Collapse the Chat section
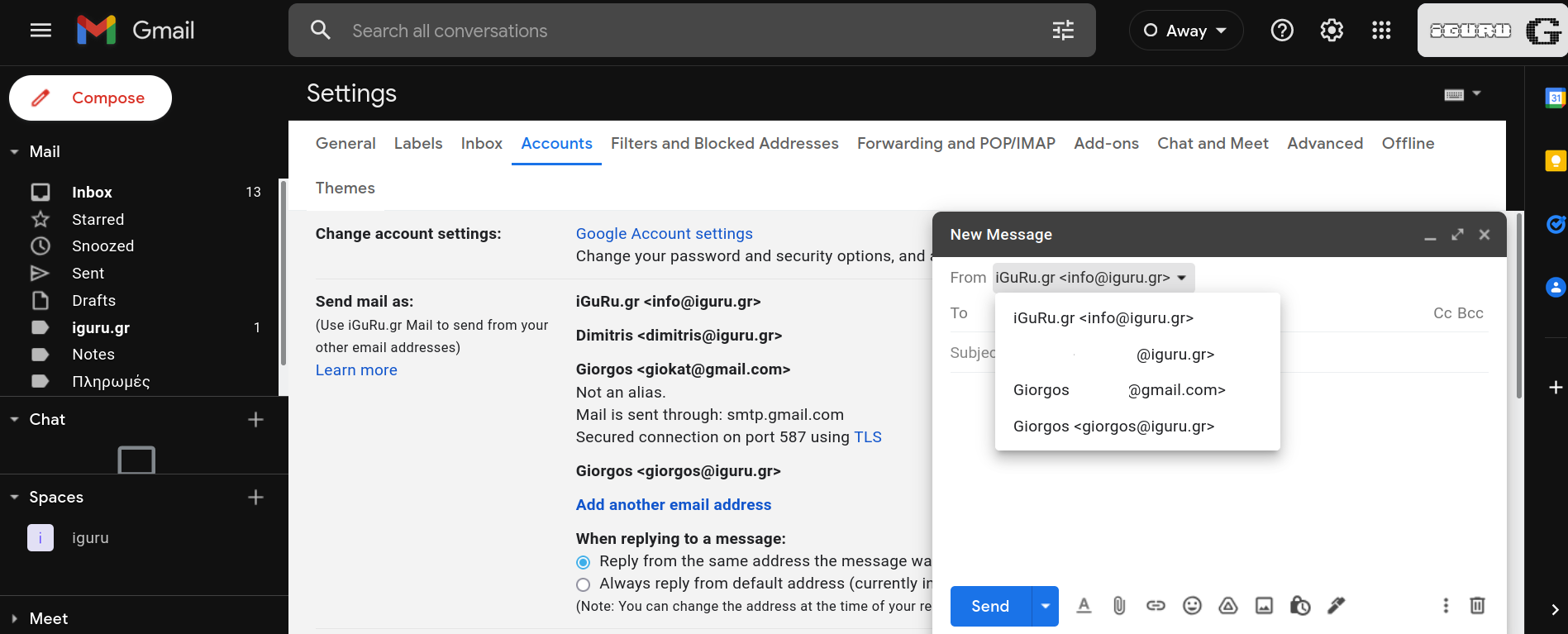The width and height of the screenshot is (1568, 634). [14, 420]
